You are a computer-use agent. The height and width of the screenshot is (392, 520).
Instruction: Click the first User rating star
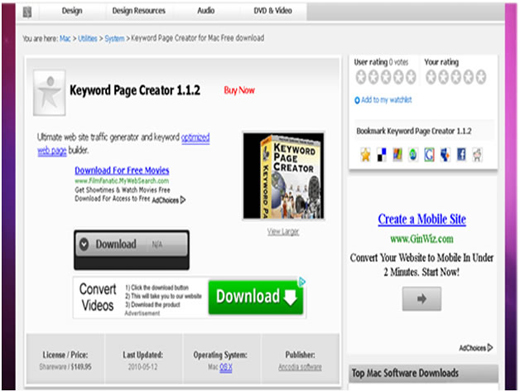tap(361, 77)
